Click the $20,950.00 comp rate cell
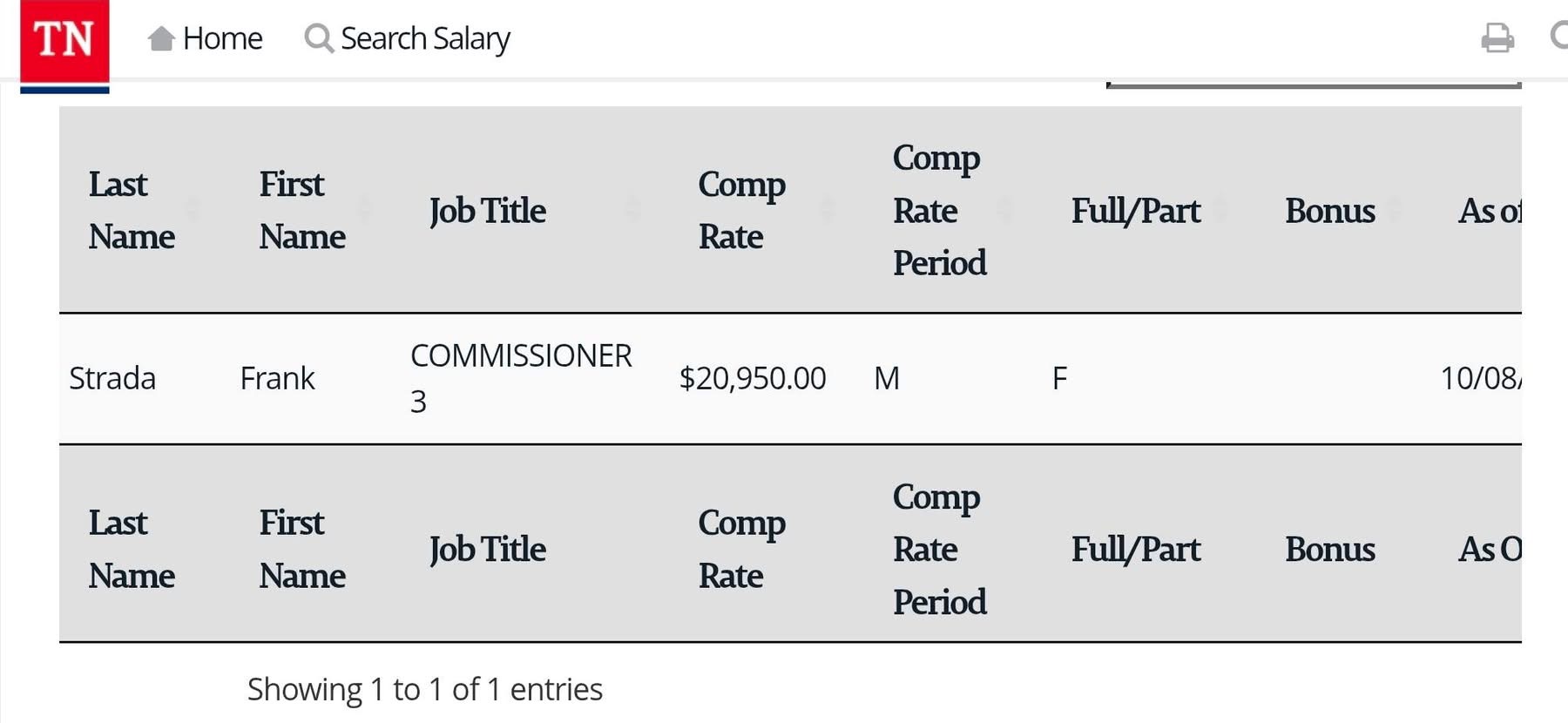The image size is (1568, 723). click(752, 378)
